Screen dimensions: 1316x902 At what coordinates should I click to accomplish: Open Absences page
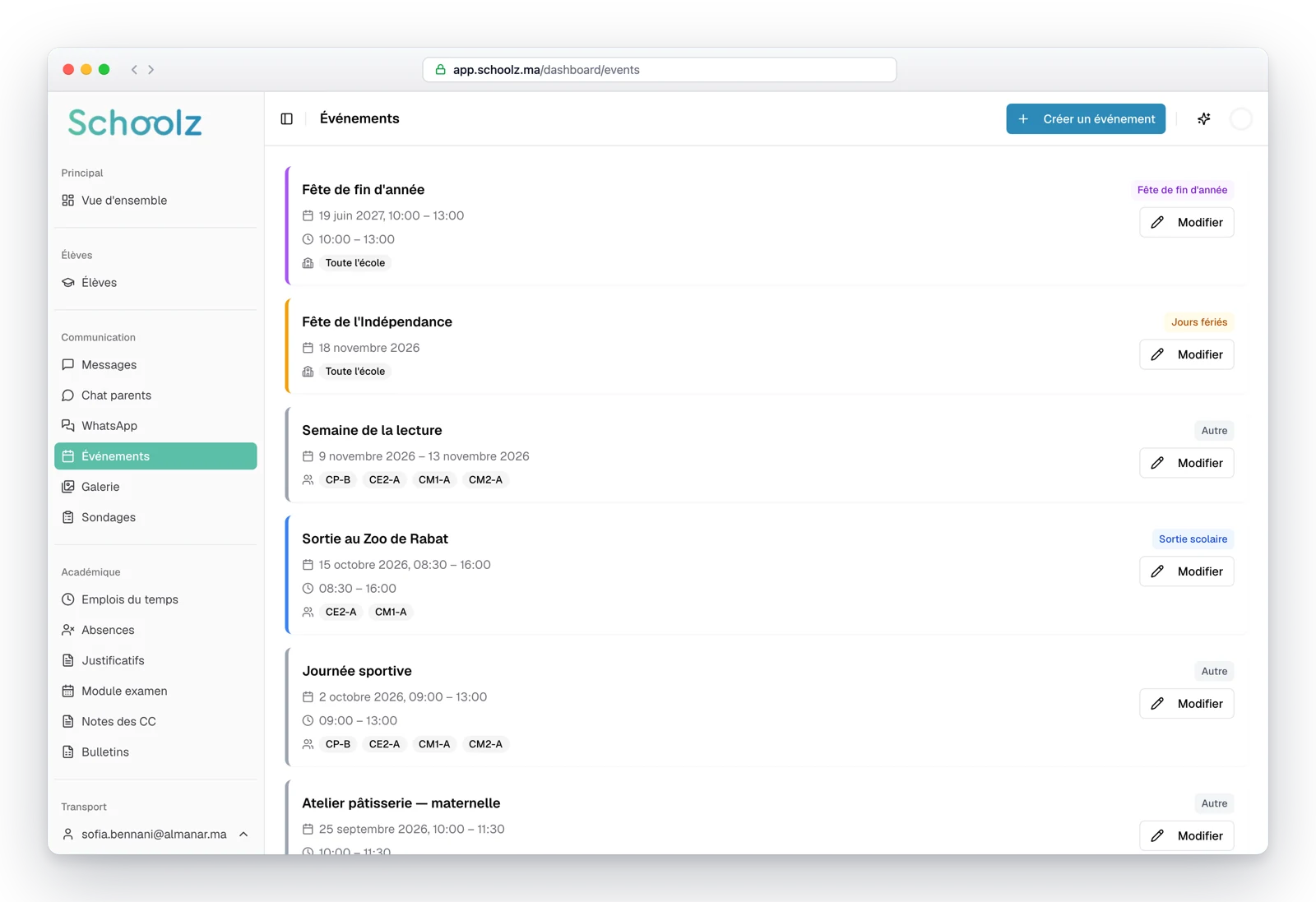(155, 630)
